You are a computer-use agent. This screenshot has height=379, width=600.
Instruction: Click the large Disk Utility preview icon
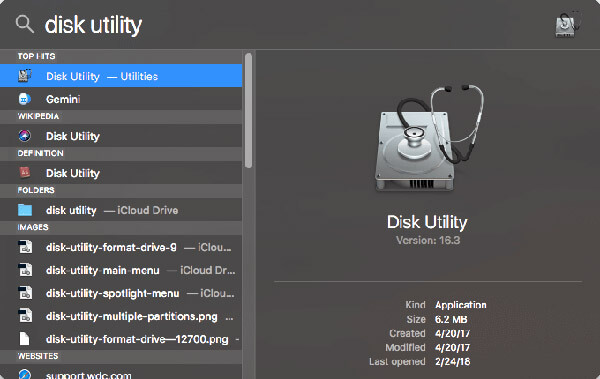tap(429, 138)
